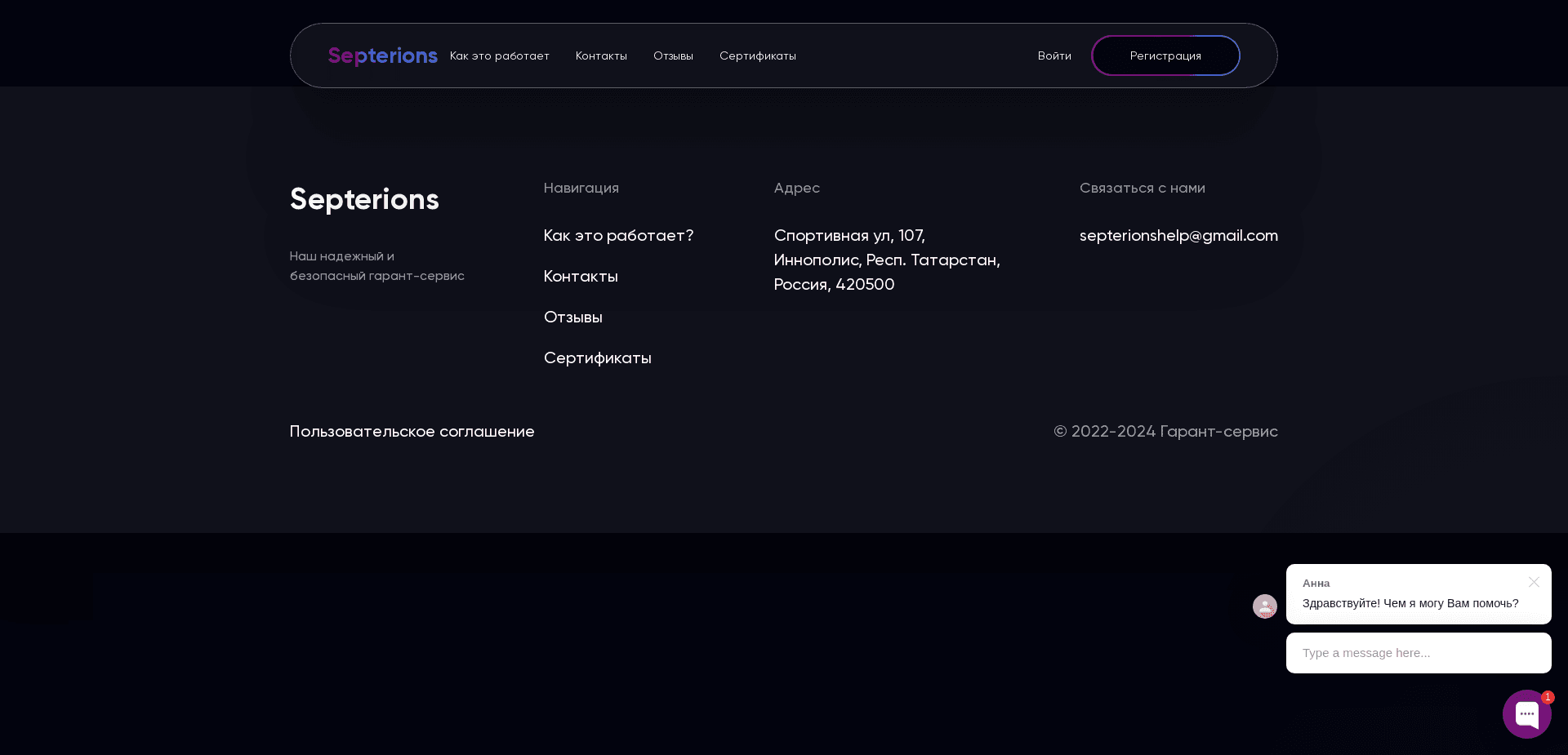This screenshot has height=755, width=1568.
Task: Open Отзывы from the top navigation
Action: coord(673,56)
